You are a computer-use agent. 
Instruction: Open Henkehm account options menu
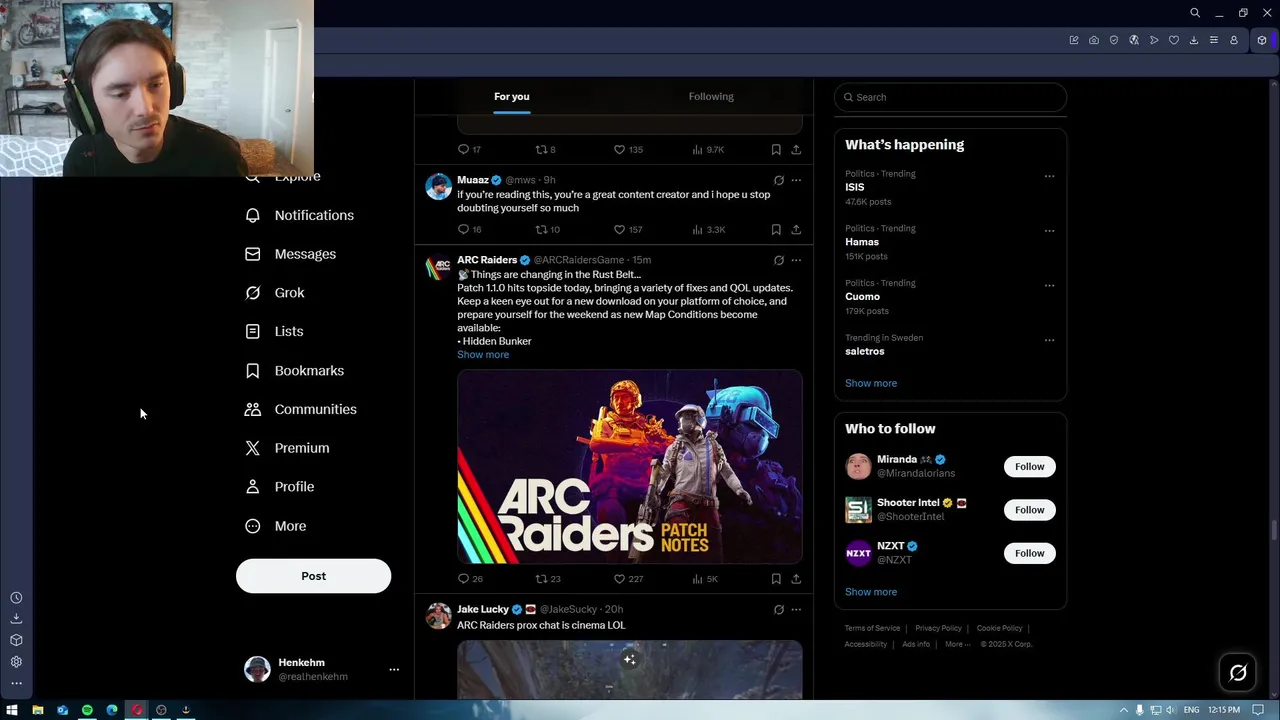click(394, 670)
